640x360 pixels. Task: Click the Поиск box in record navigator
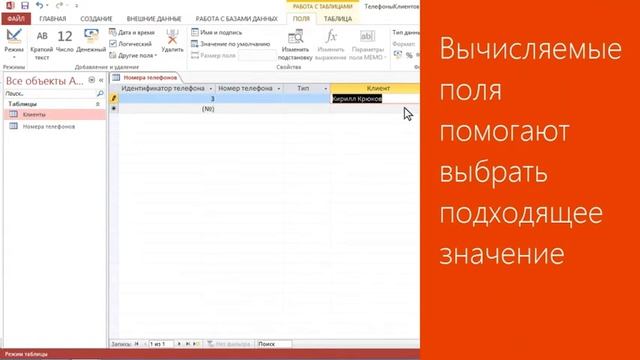tap(274, 344)
